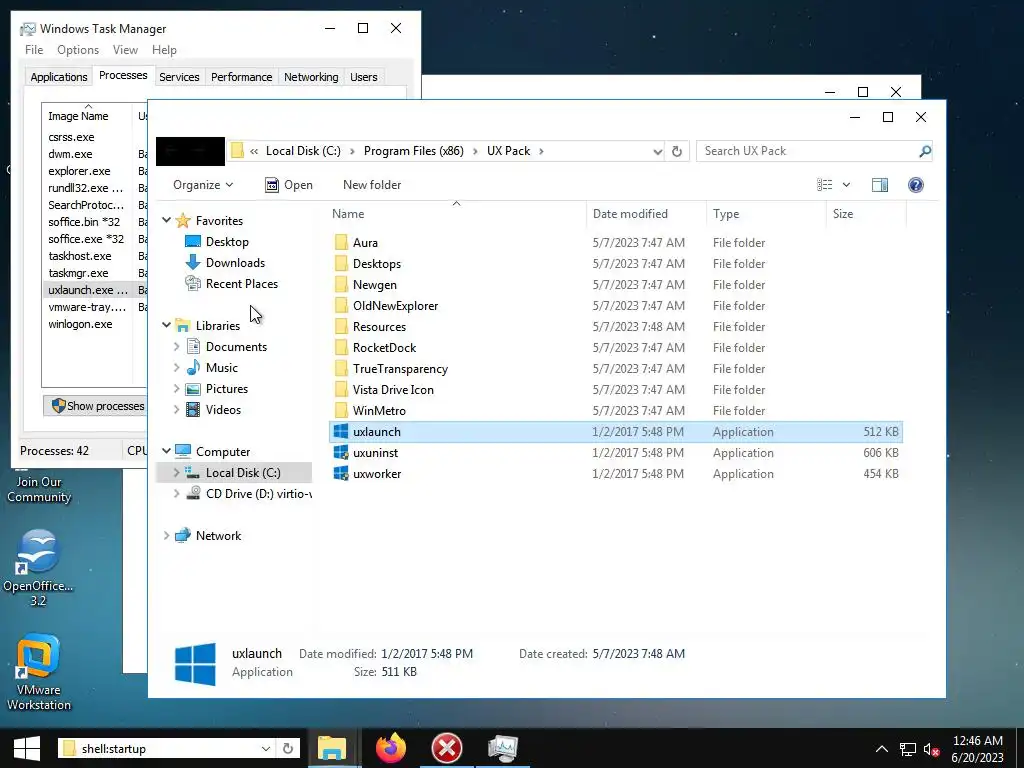Click the Aura folder icon

point(341,242)
